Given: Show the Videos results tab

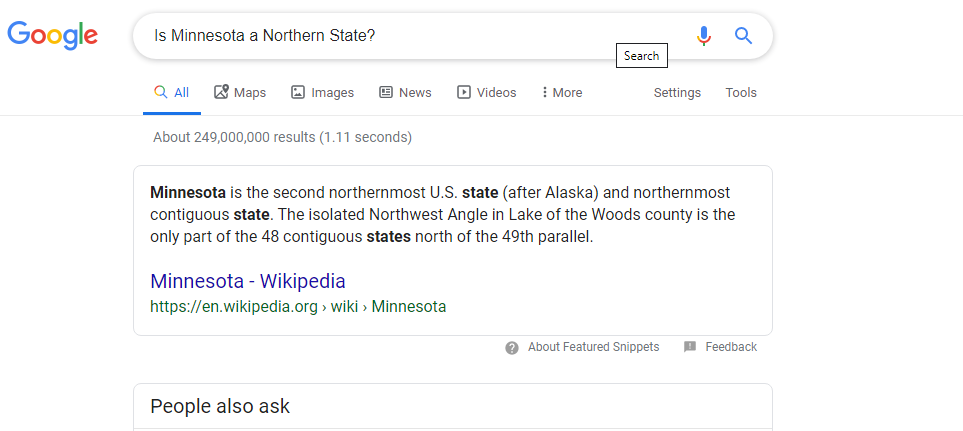Looking at the screenshot, I should [x=486, y=93].
